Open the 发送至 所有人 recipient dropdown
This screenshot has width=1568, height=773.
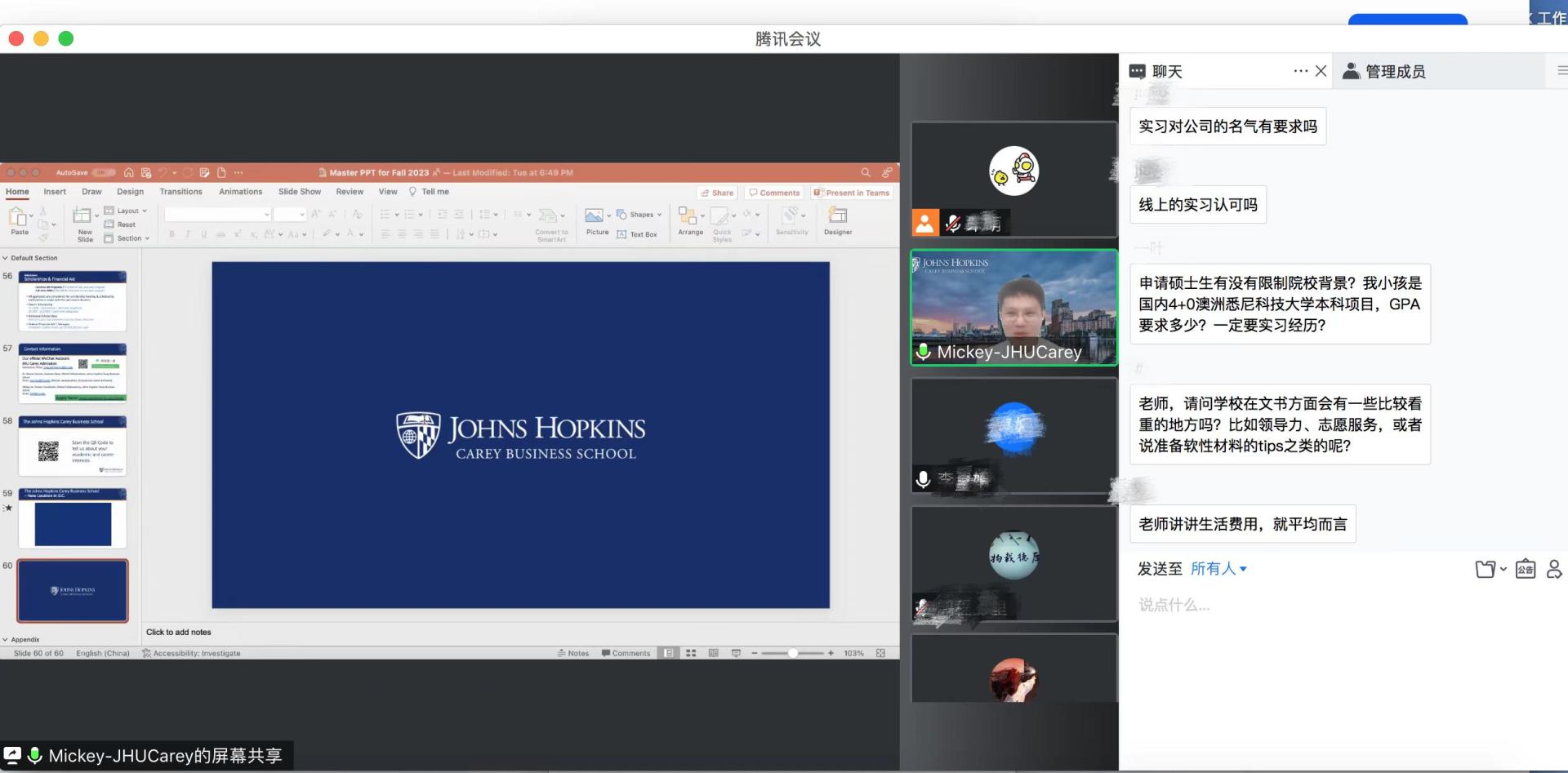pos(1218,569)
